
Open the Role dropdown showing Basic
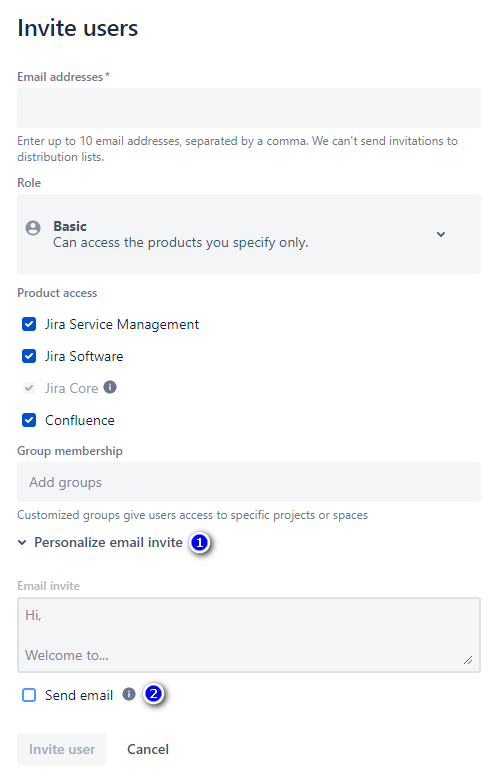(248, 234)
